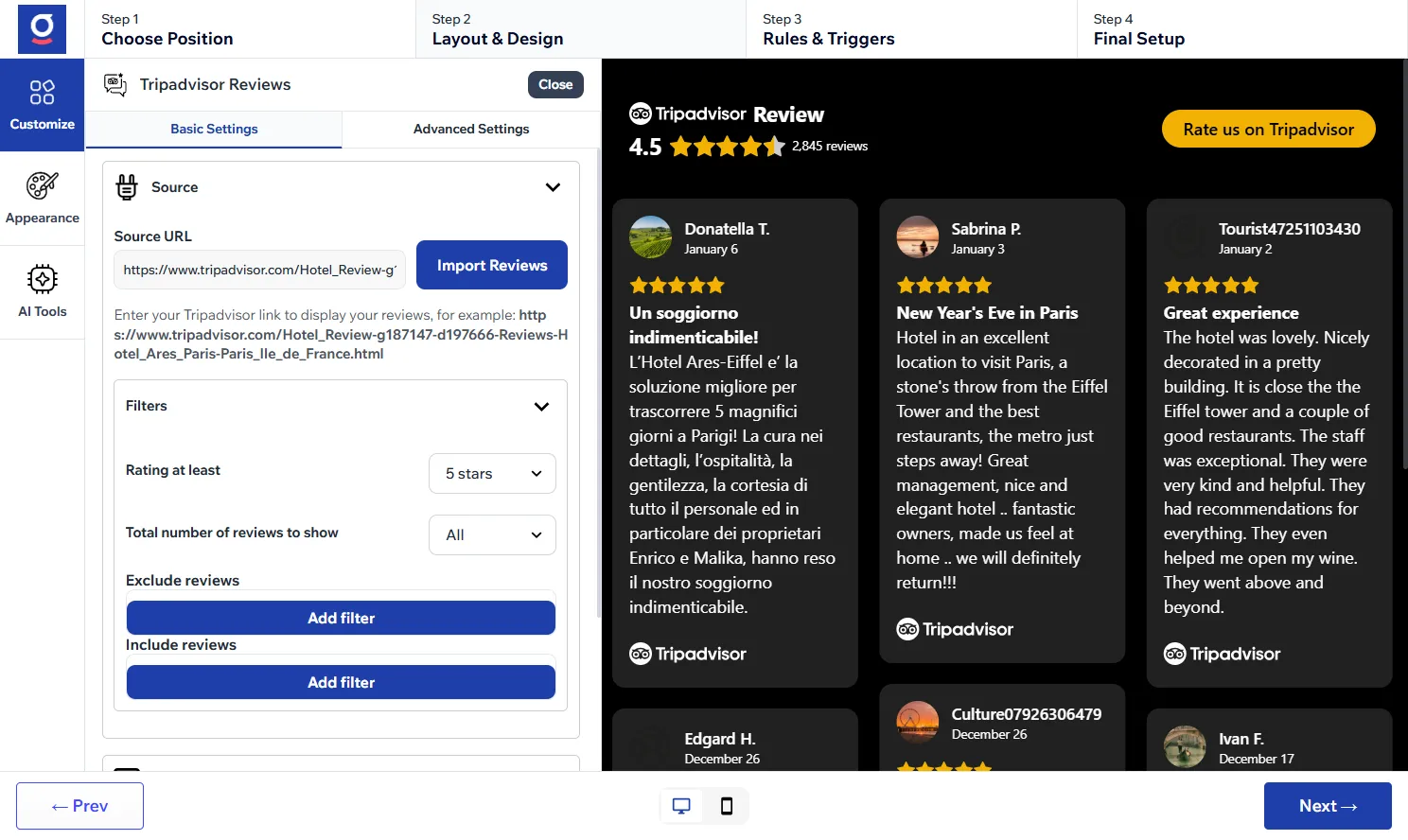Viewport: 1408px width, 840px height.
Task: Switch to Advanced Settings tab
Action: 471,129
